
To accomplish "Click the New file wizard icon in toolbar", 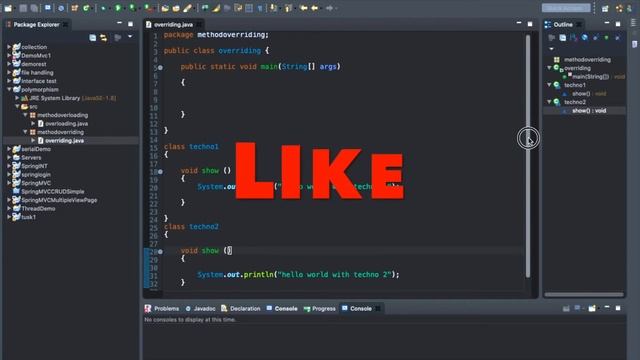I will (x=8, y=8).
